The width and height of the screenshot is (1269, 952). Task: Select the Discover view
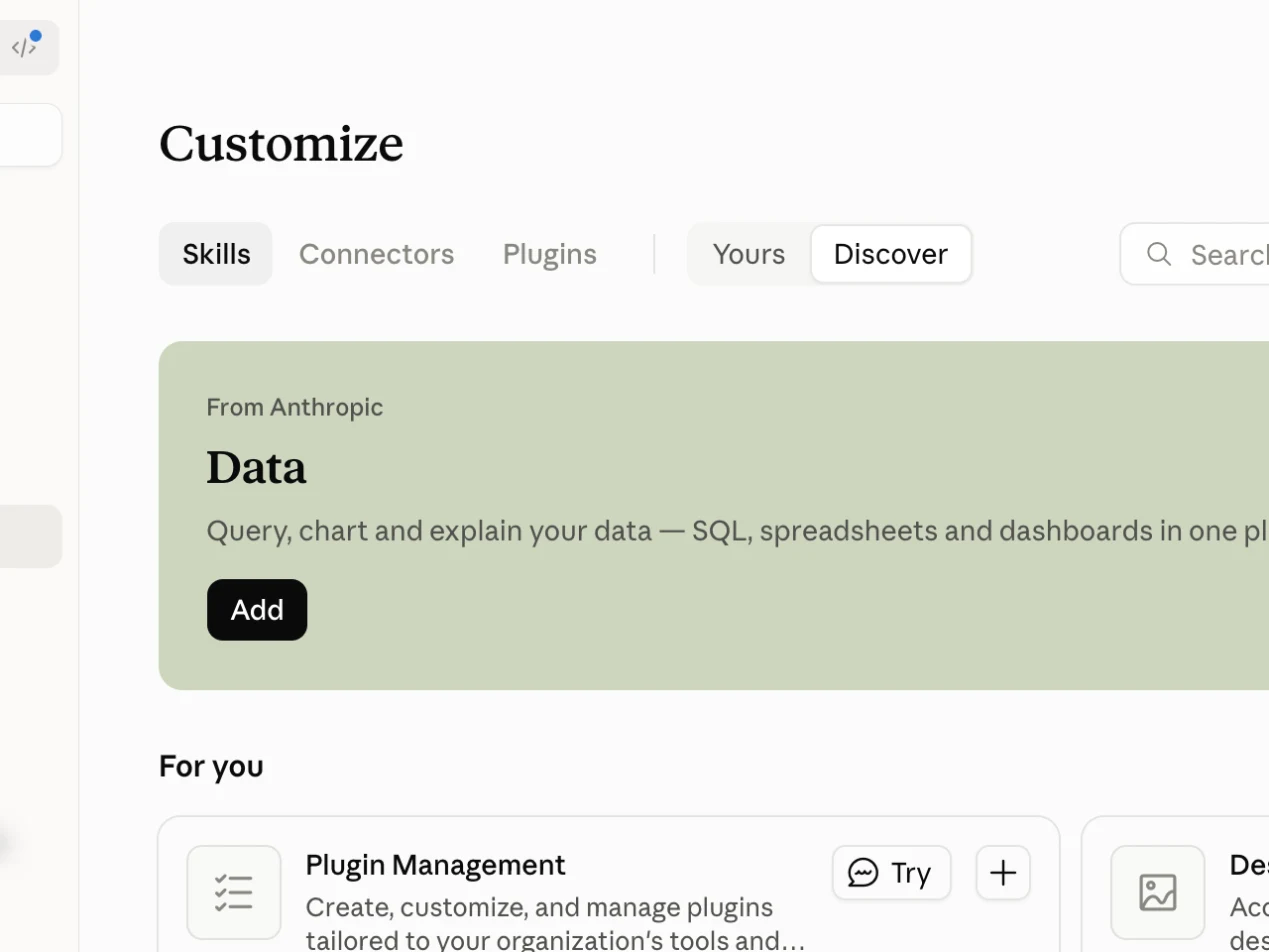click(891, 254)
